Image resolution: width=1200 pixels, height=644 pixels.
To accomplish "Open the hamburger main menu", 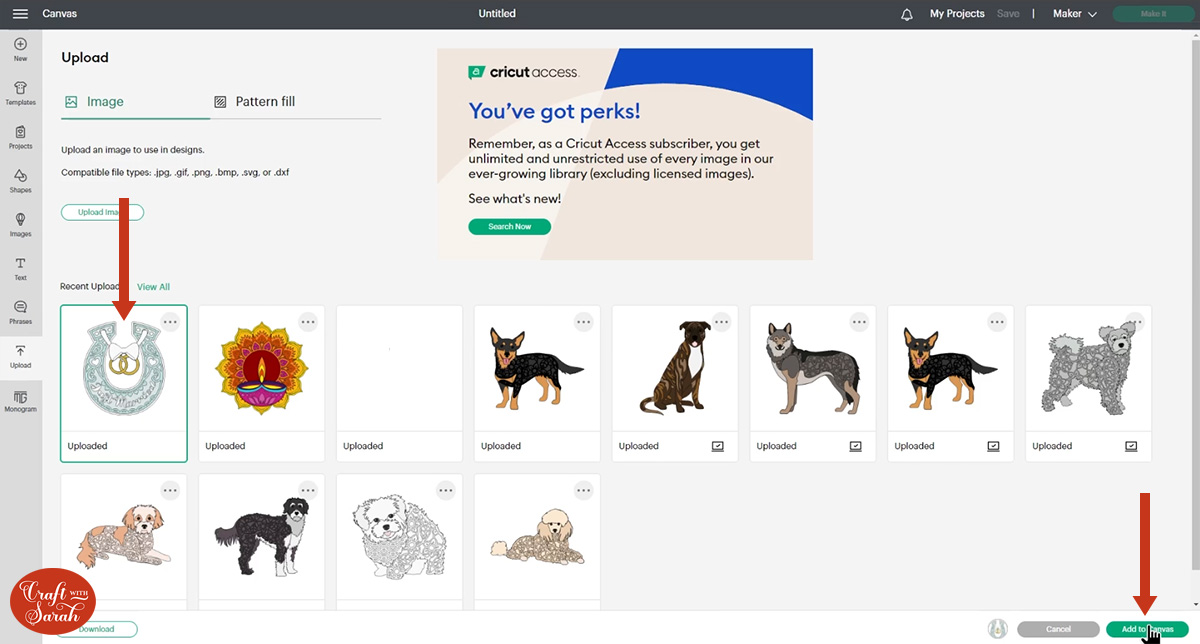I will pos(20,14).
